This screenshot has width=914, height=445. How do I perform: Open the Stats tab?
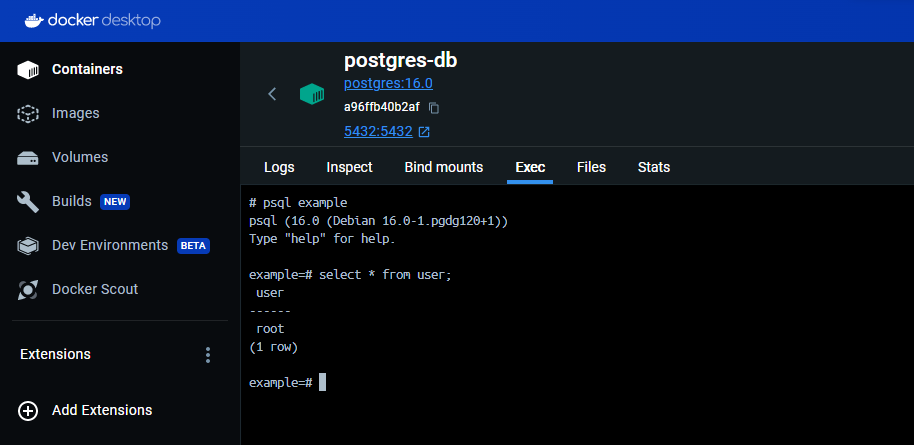click(653, 167)
